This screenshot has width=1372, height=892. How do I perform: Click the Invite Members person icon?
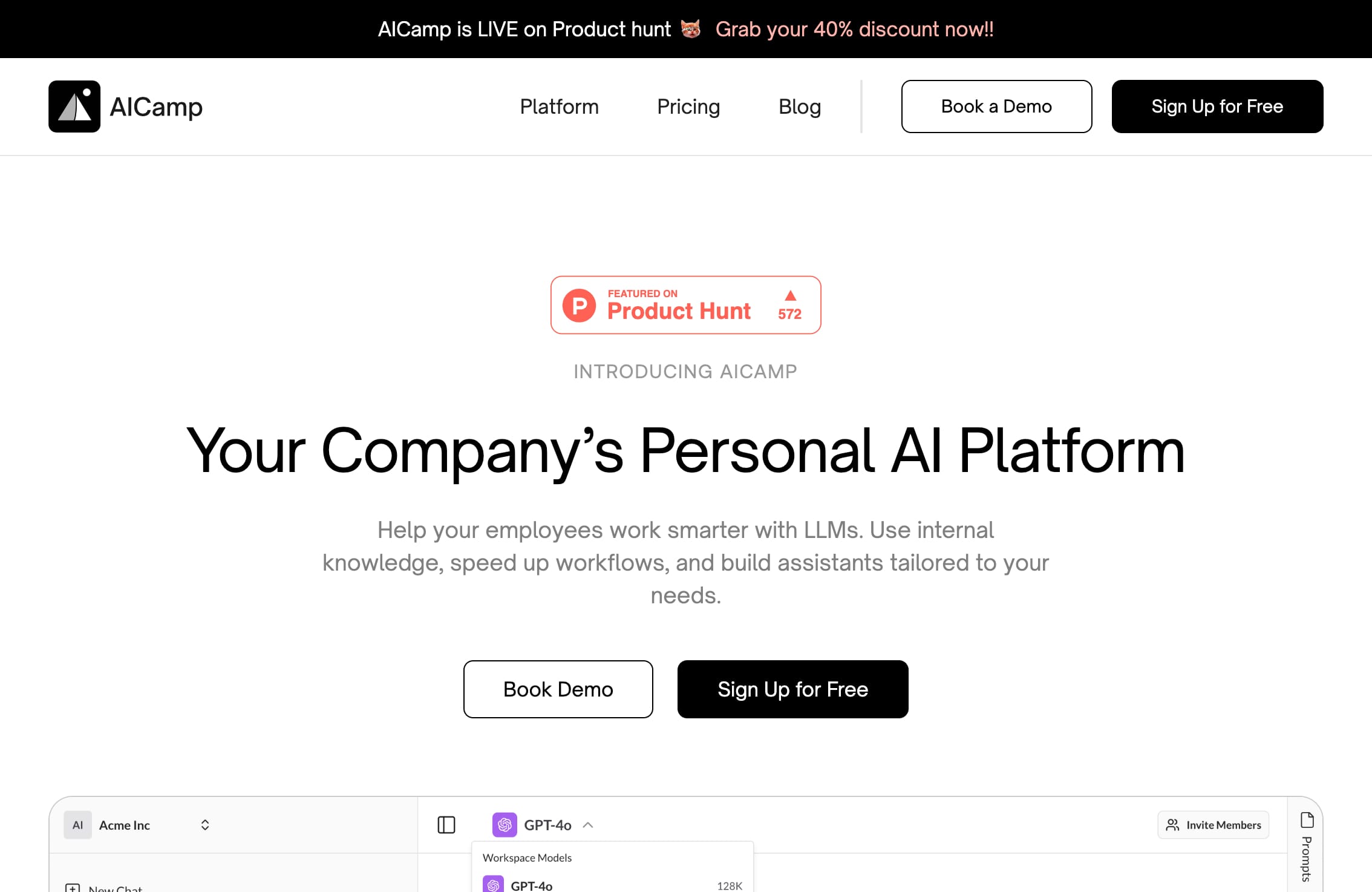(1171, 825)
